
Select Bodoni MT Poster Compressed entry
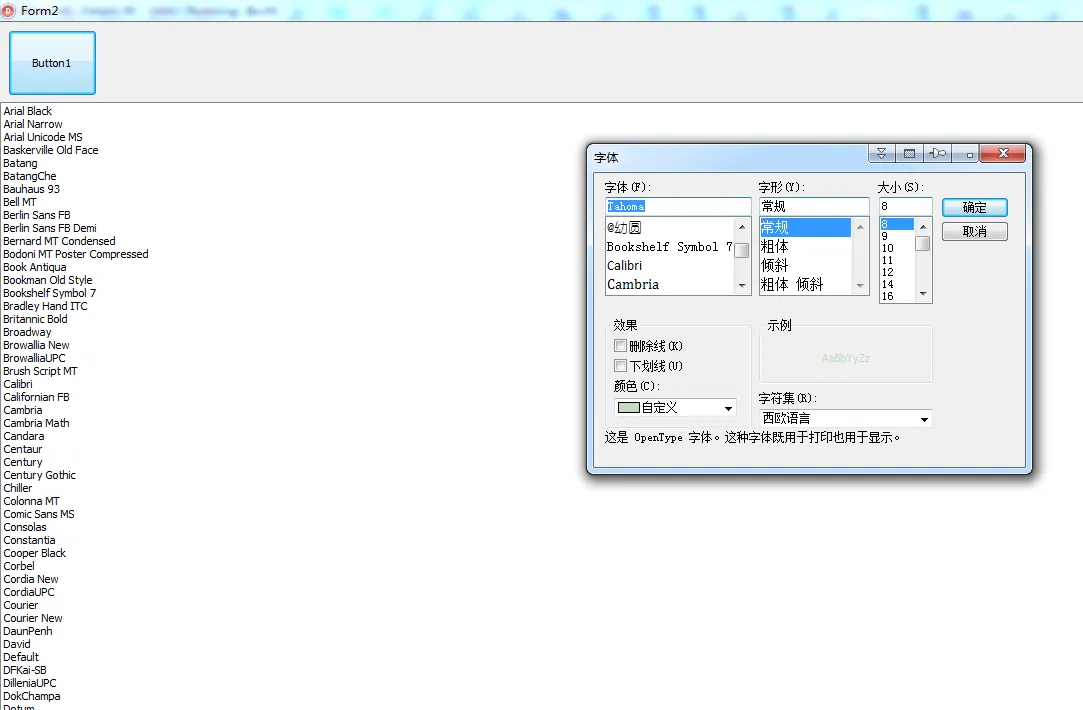click(x=76, y=254)
